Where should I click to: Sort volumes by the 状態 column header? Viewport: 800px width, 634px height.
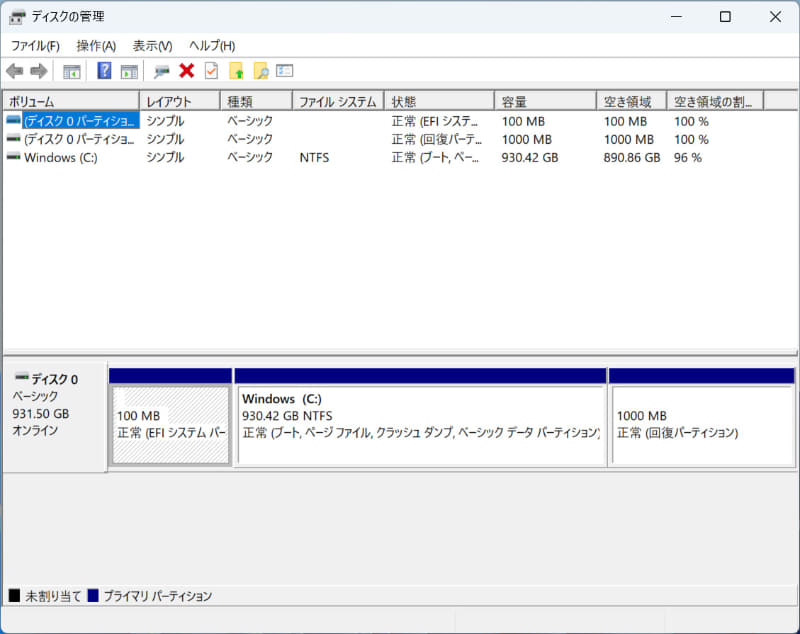point(439,100)
